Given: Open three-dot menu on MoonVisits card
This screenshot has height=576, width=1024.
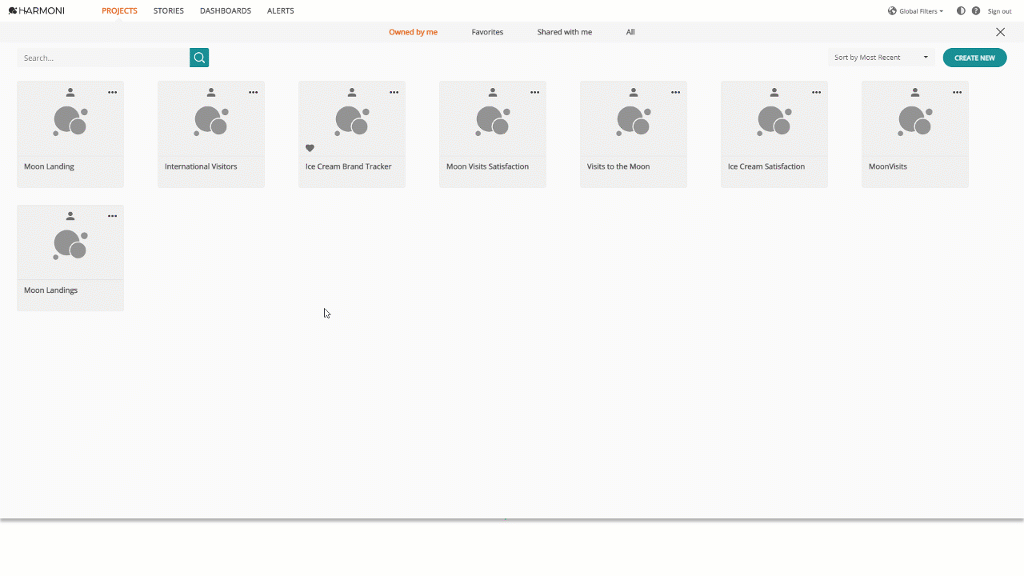Looking at the screenshot, I should pyautogui.click(x=957, y=93).
